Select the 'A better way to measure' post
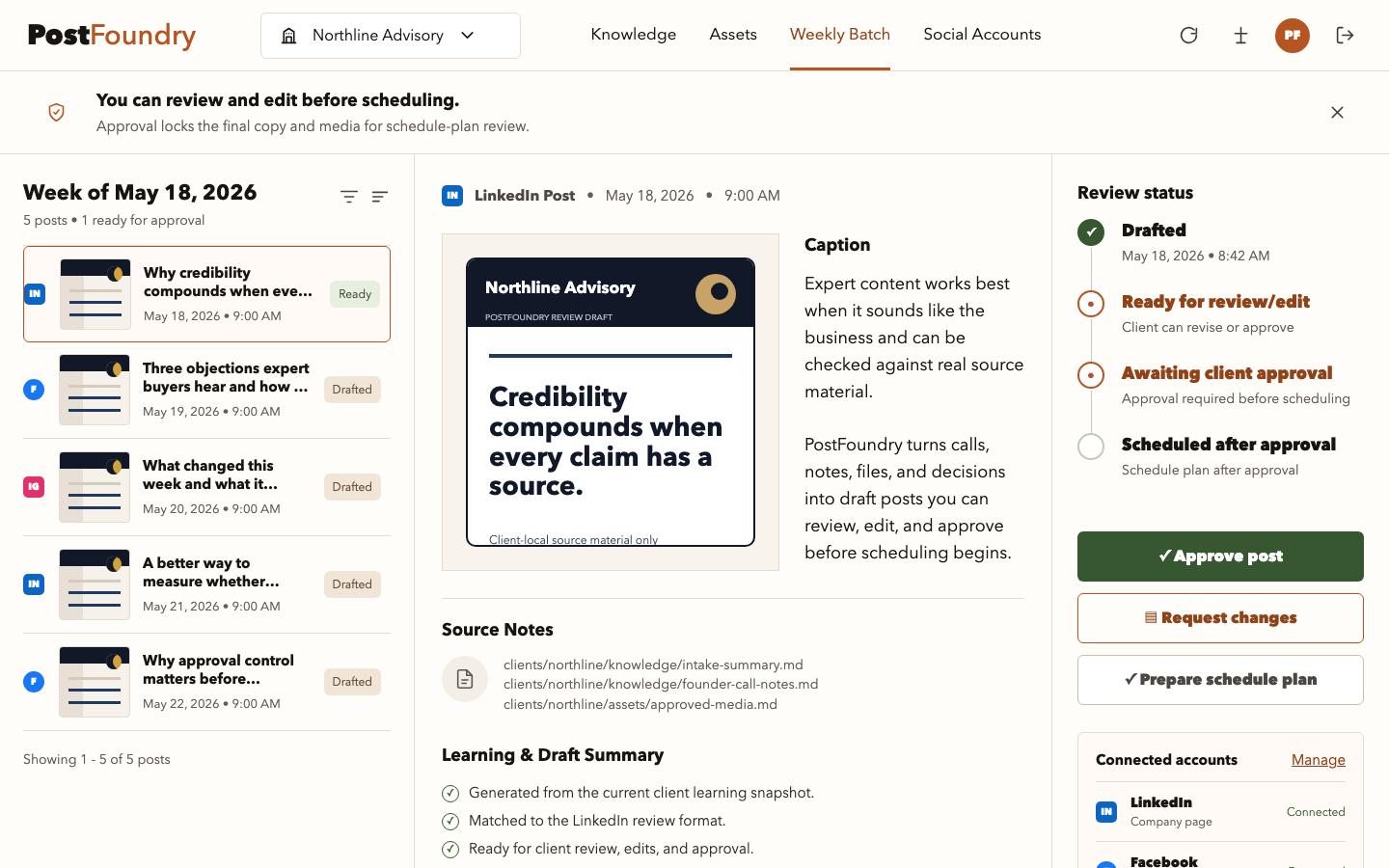 coord(206,584)
